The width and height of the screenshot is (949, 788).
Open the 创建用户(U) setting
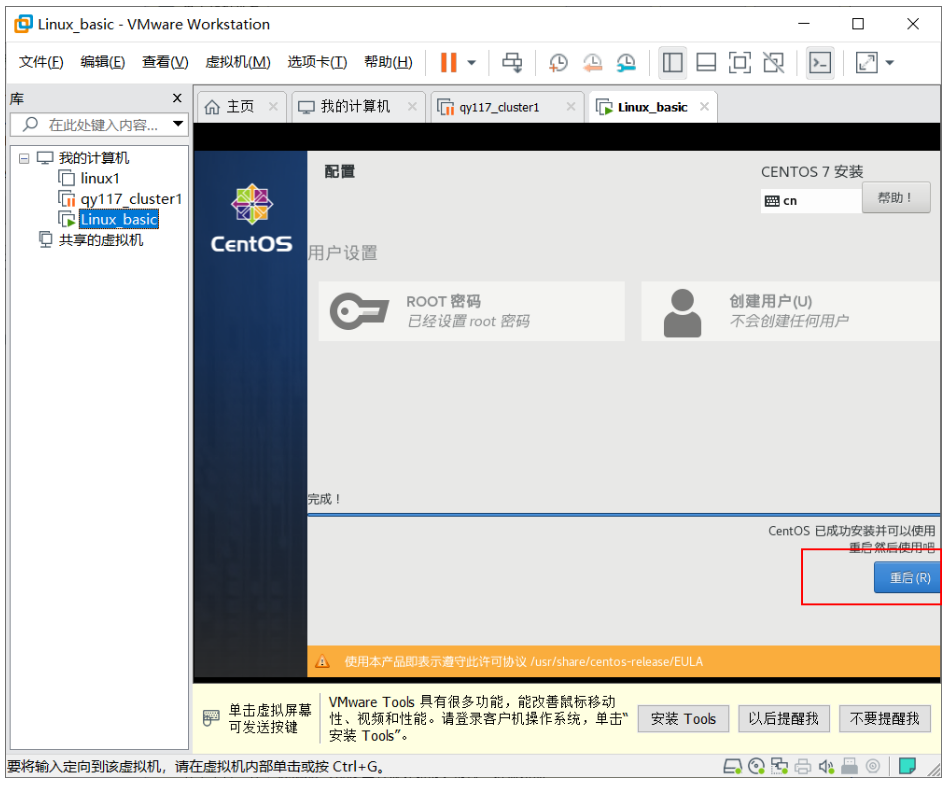click(x=790, y=311)
